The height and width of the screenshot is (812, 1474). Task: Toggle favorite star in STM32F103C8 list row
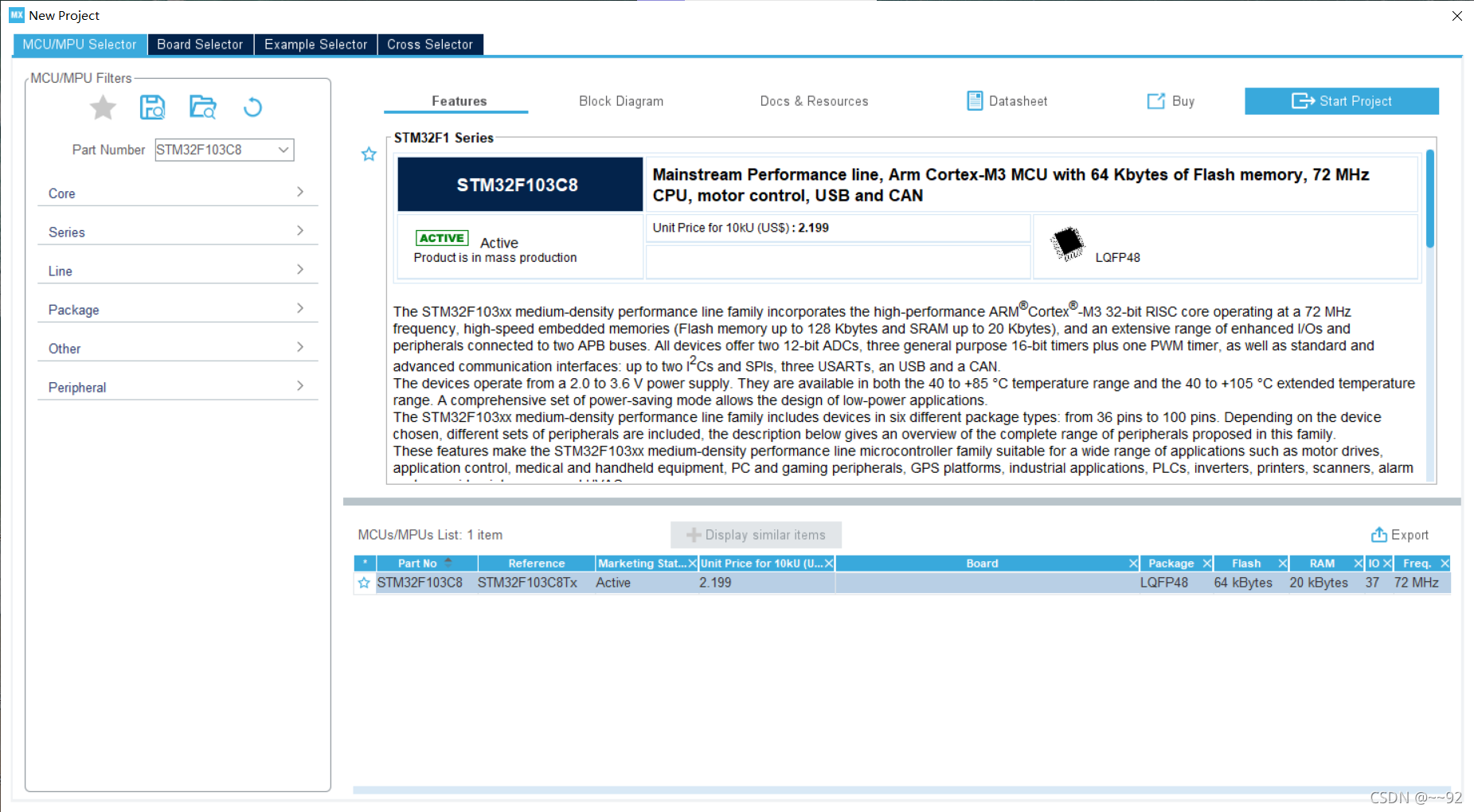364,583
